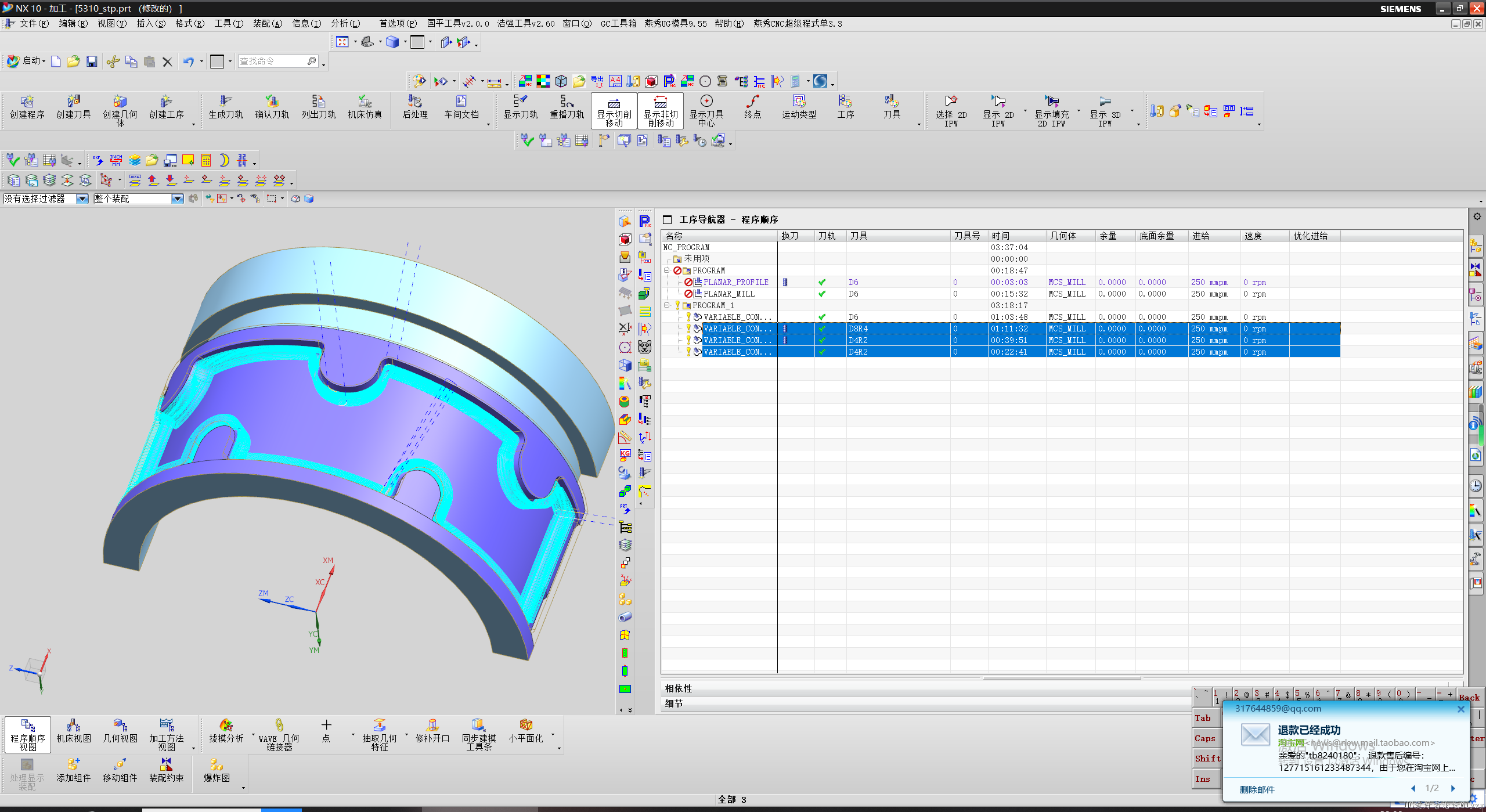Click 显示刀轨 (Display Tool Path)
The width and height of the screenshot is (1486, 812).
click(521, 107)
